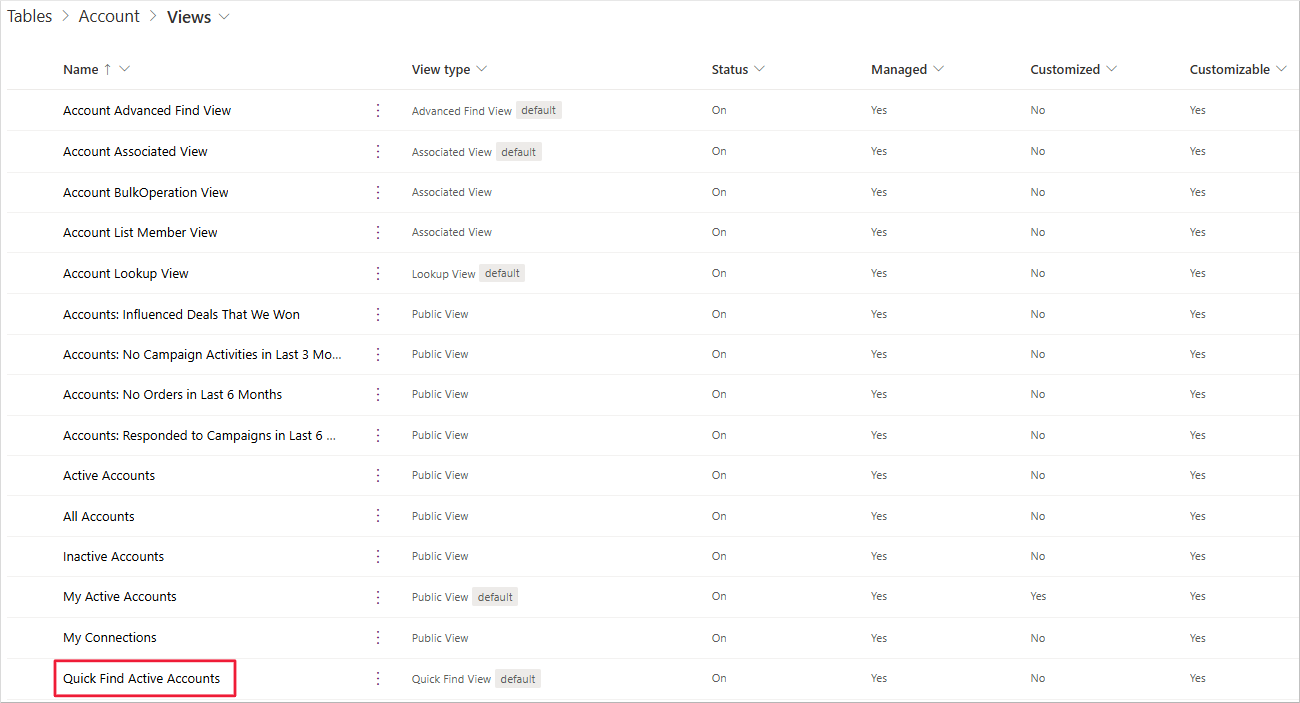Open more options for Account Advanced Find View
This screenshot has height=703, width=1300.
pos(378,110)
